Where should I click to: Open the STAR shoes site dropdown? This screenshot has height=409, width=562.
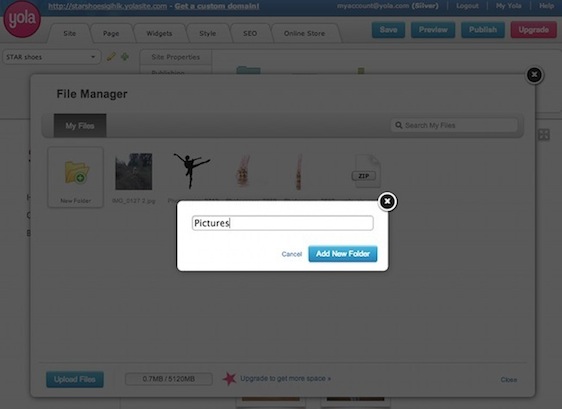(52, 57)
